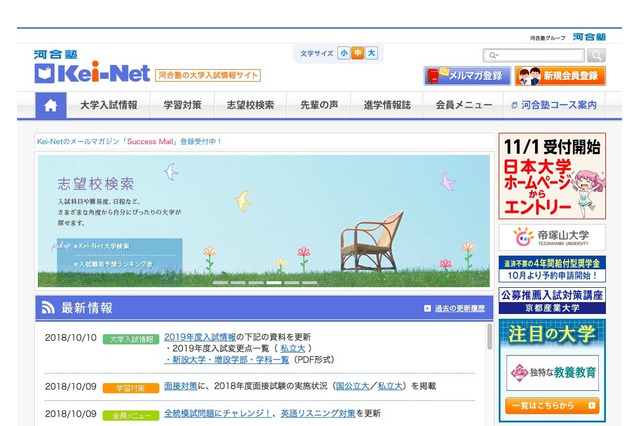This screenshot has width=640, height=426.
Task: Open 新設大学・増設学部・学科一覧 link
Action: (x=227, y=360)
